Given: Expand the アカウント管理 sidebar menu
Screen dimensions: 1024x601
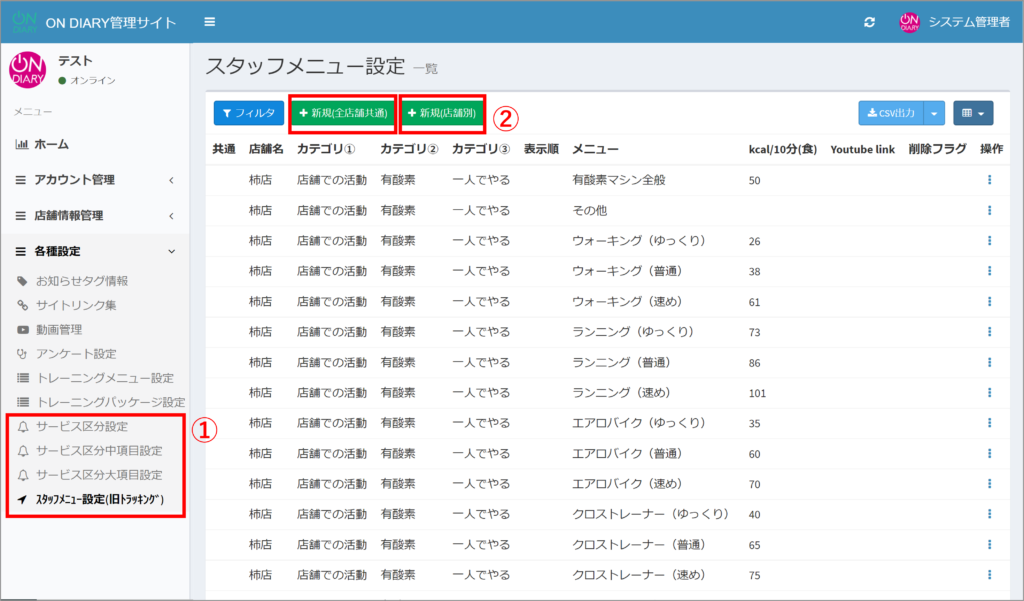Looking at the screenshot, I should point(94,180).
